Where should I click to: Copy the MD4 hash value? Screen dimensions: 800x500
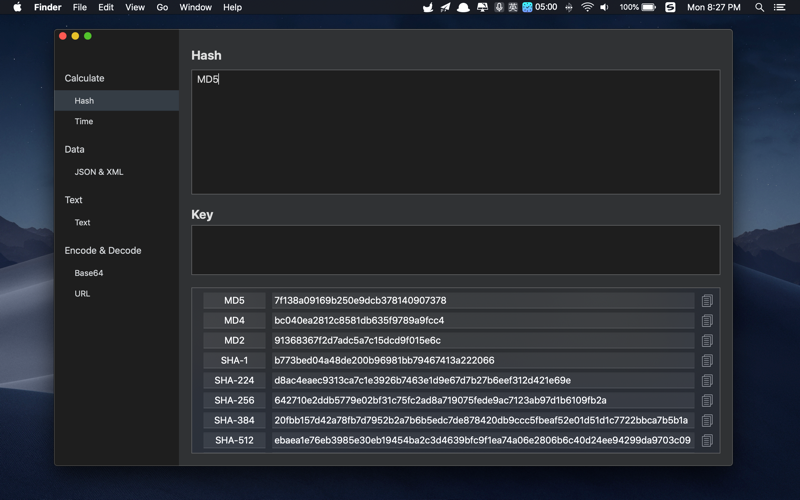tap(707, 320)
